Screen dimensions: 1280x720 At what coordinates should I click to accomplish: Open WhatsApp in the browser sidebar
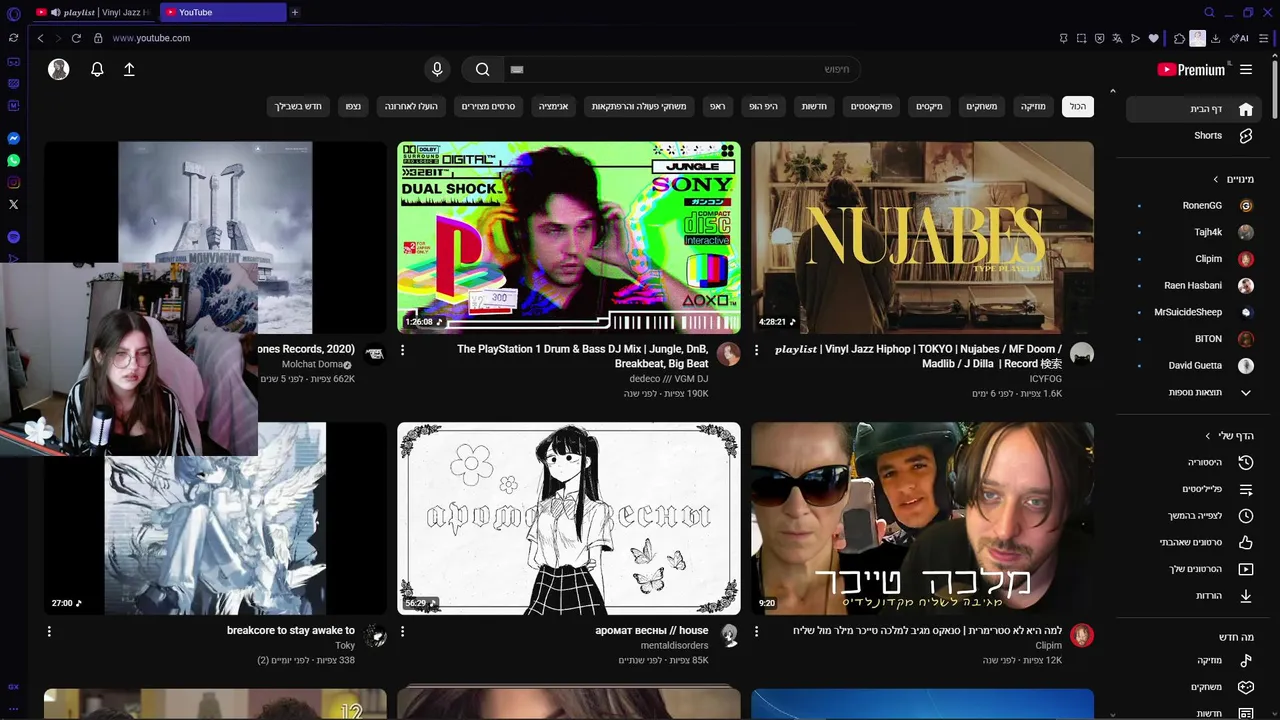13,160
